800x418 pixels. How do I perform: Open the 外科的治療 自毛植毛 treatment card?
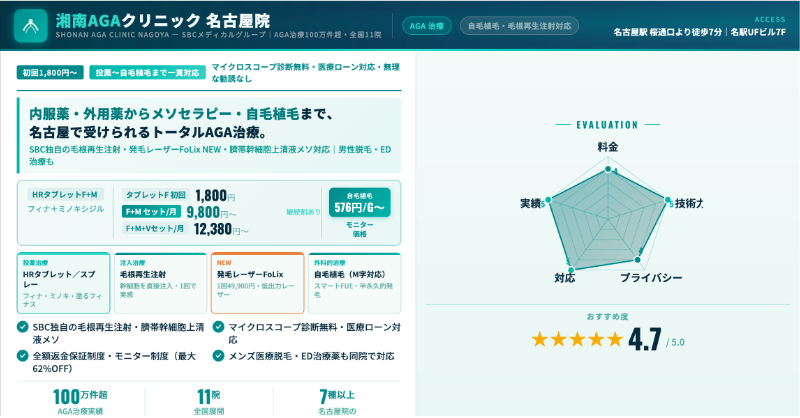point(354,279)
